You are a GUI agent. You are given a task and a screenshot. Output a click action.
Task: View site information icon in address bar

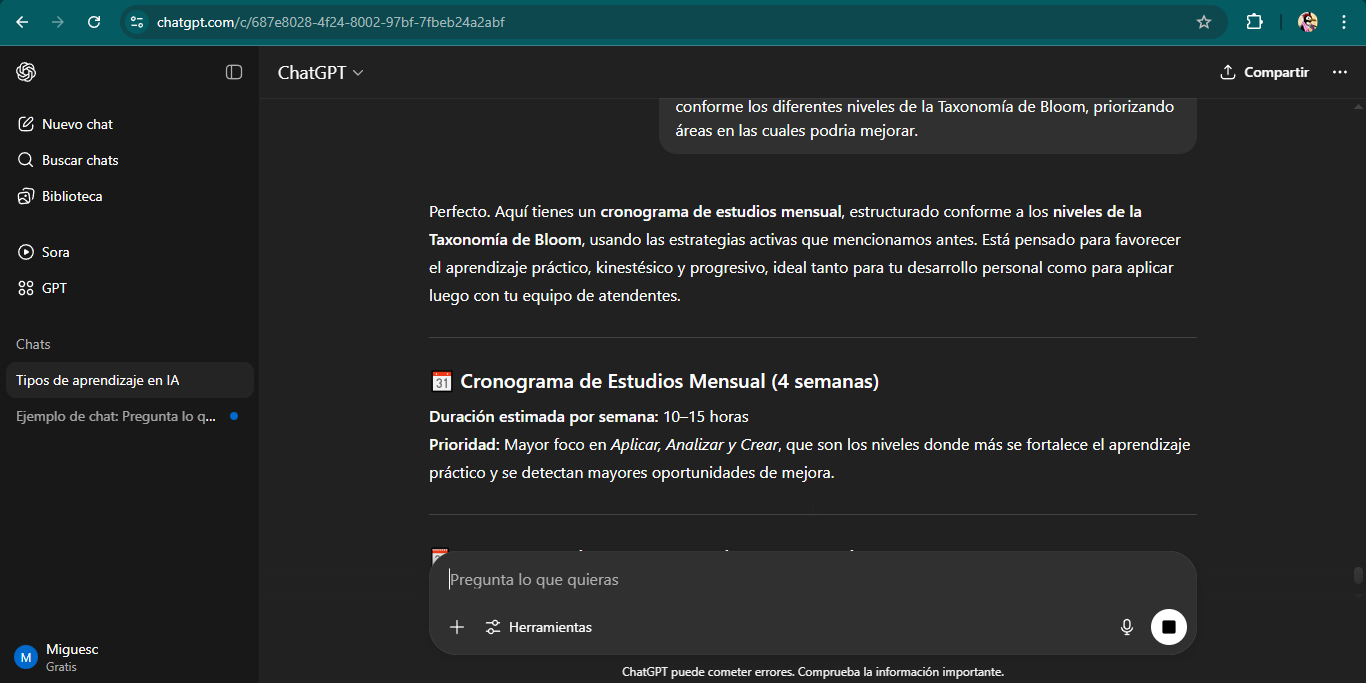tap(137, 22)
